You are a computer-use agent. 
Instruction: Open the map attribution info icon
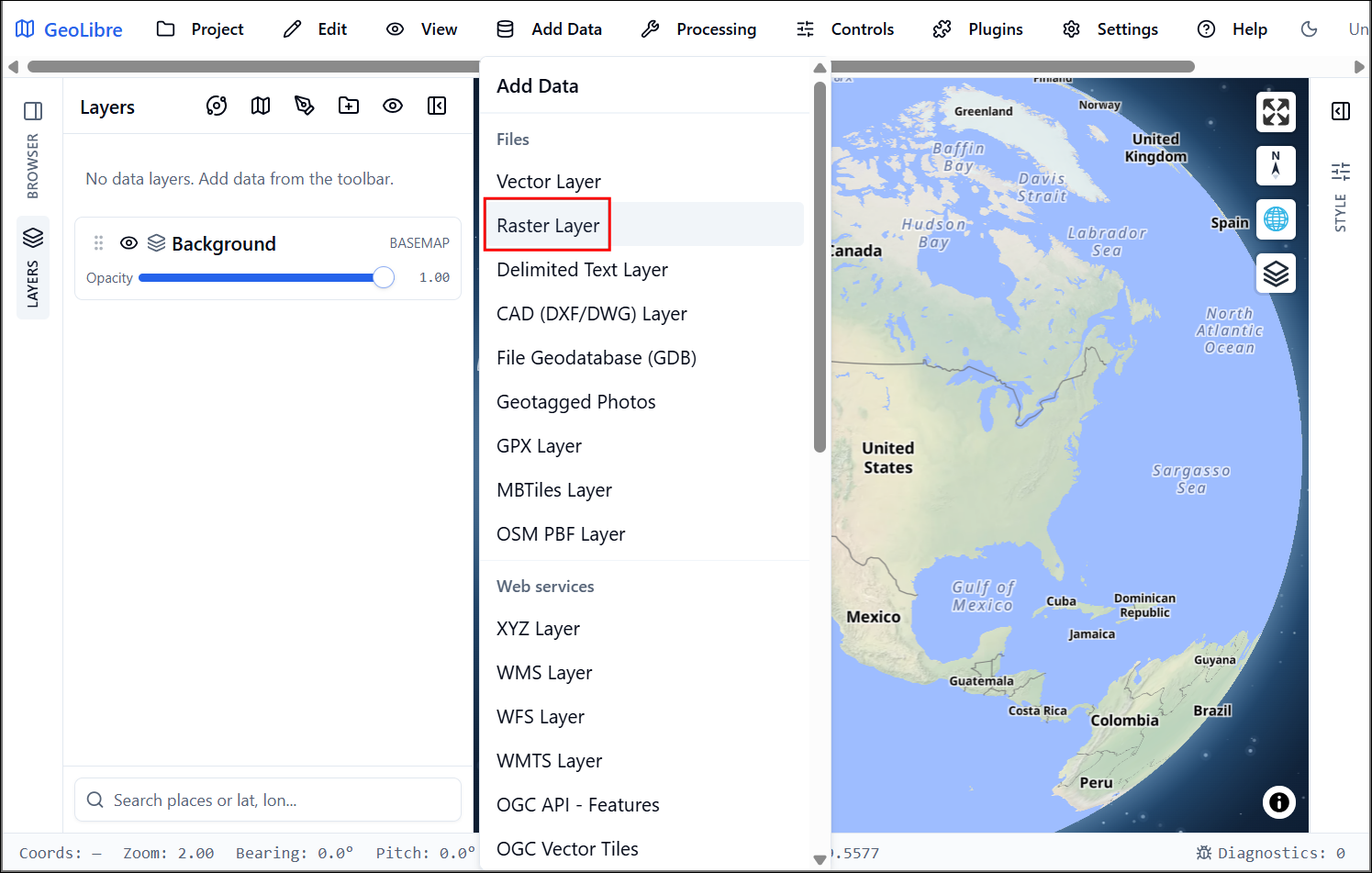[x=1278, y=802]
